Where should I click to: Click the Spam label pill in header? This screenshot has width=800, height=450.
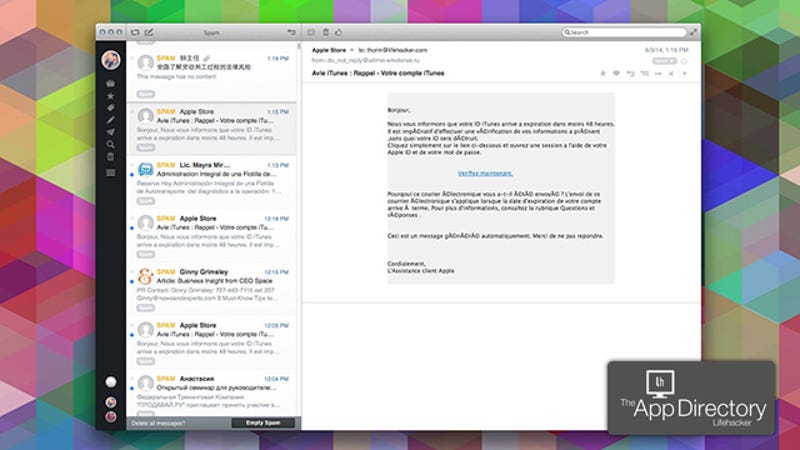664,61
